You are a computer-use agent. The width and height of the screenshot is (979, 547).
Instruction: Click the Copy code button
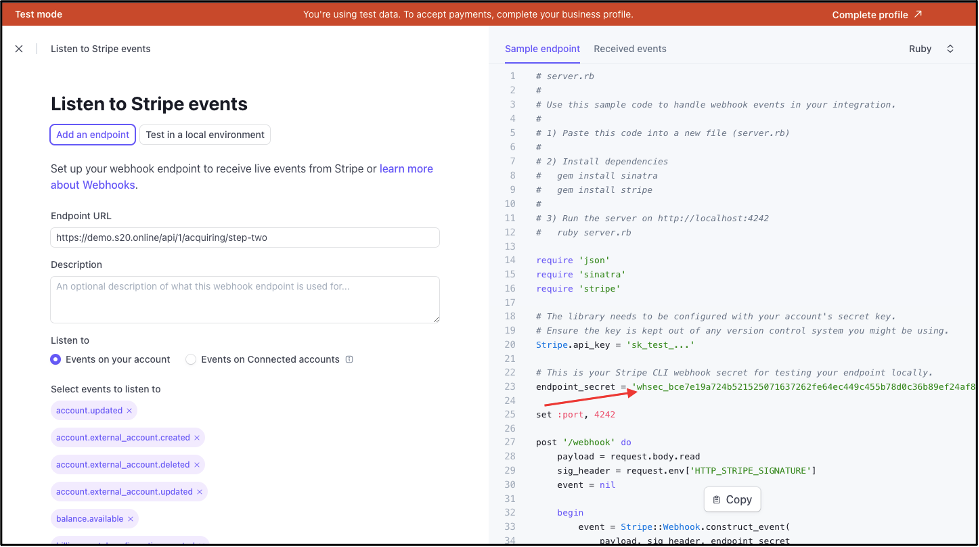pyautogui.click(x=732, y=500)
